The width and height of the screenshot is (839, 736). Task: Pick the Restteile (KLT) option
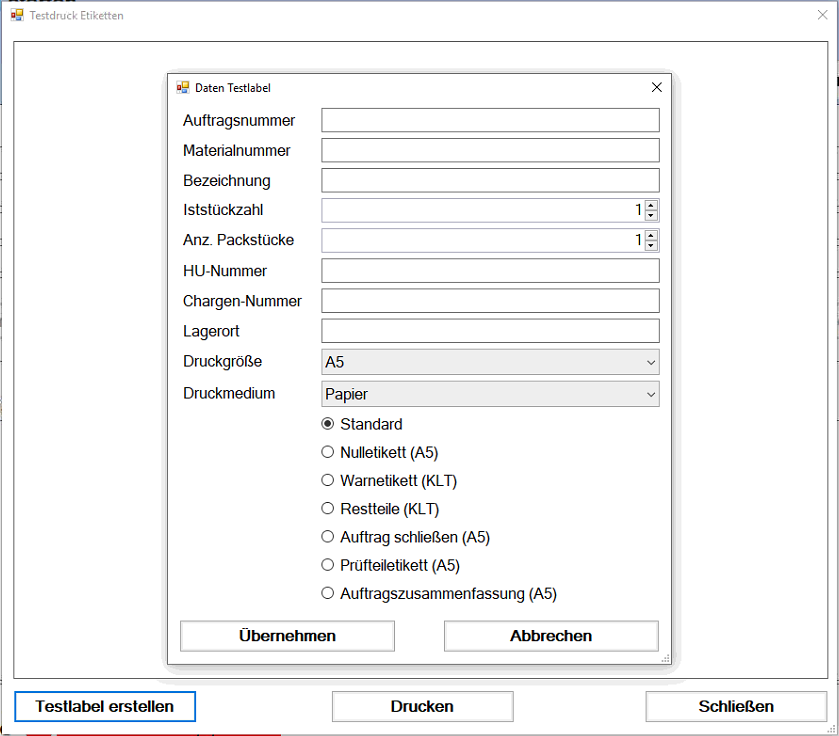(x=327, y=509)
